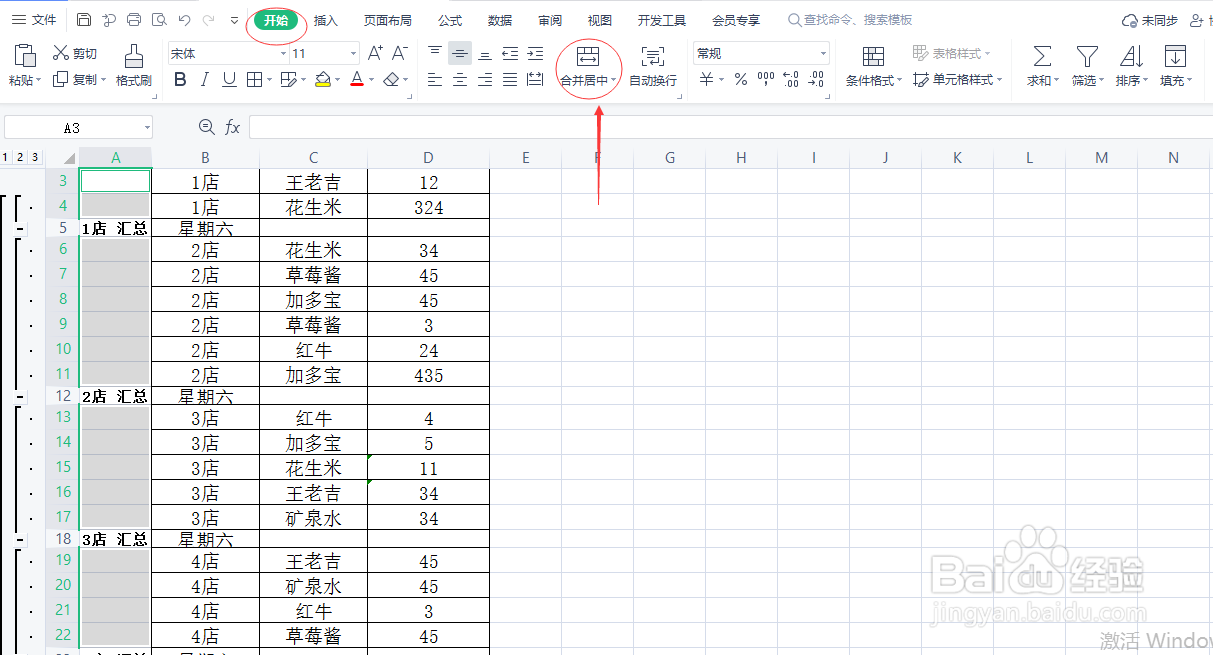The width and height of the screenshot is (1213, 655).
Task: Toggle vertical middle alignment
Action: coord(460,53)
